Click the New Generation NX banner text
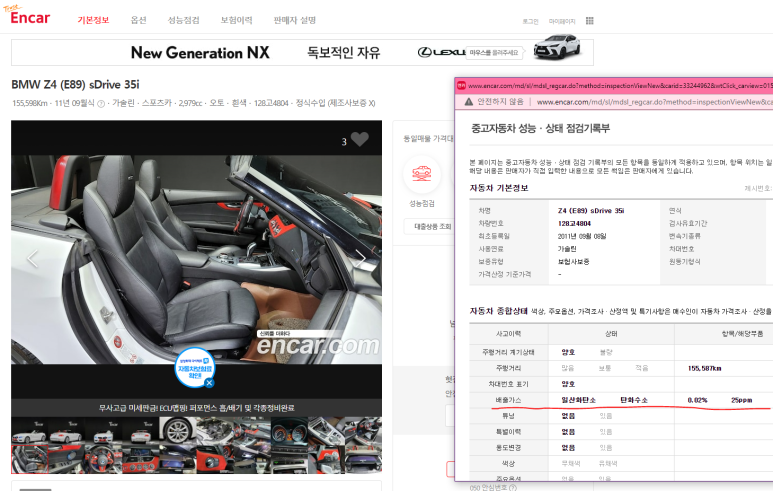The width and height of the screenshot is (773, 491). [200, 52]
